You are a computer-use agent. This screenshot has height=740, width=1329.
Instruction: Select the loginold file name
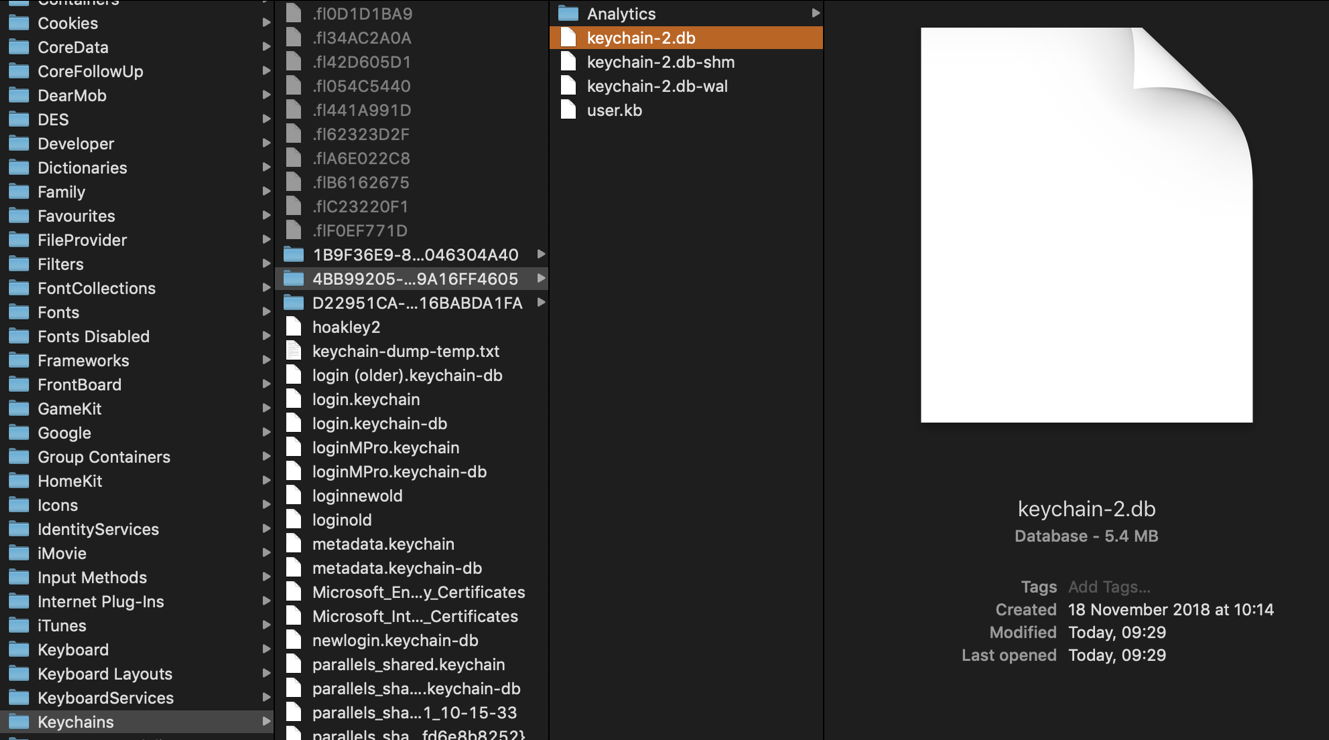342,520
